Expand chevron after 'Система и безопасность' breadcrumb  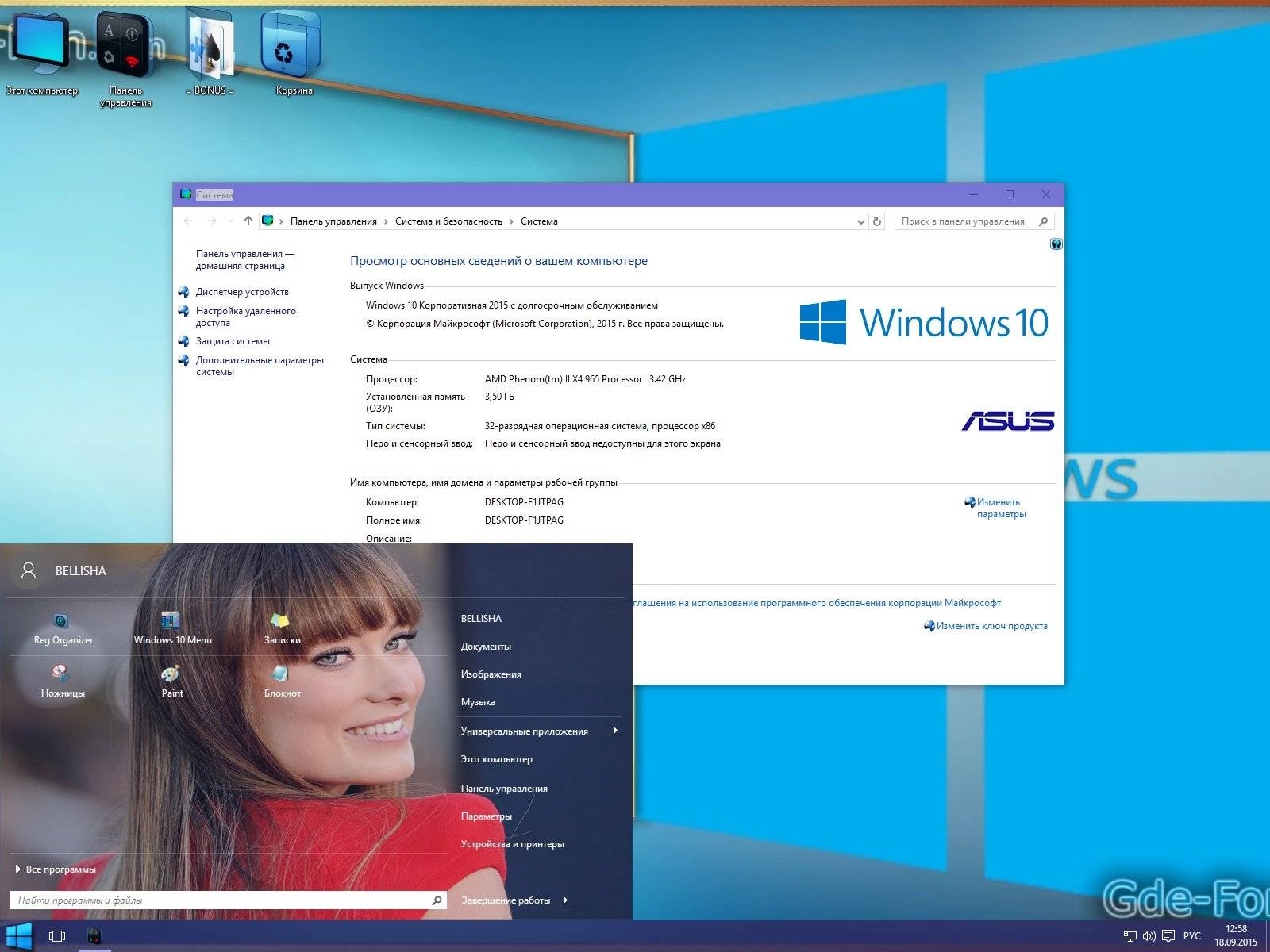tap(512, 221)
